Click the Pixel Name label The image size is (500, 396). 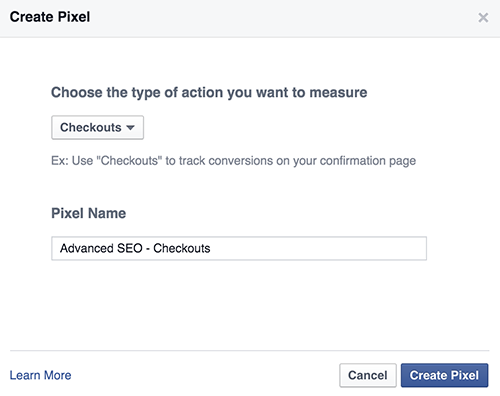tap(89, 213)
